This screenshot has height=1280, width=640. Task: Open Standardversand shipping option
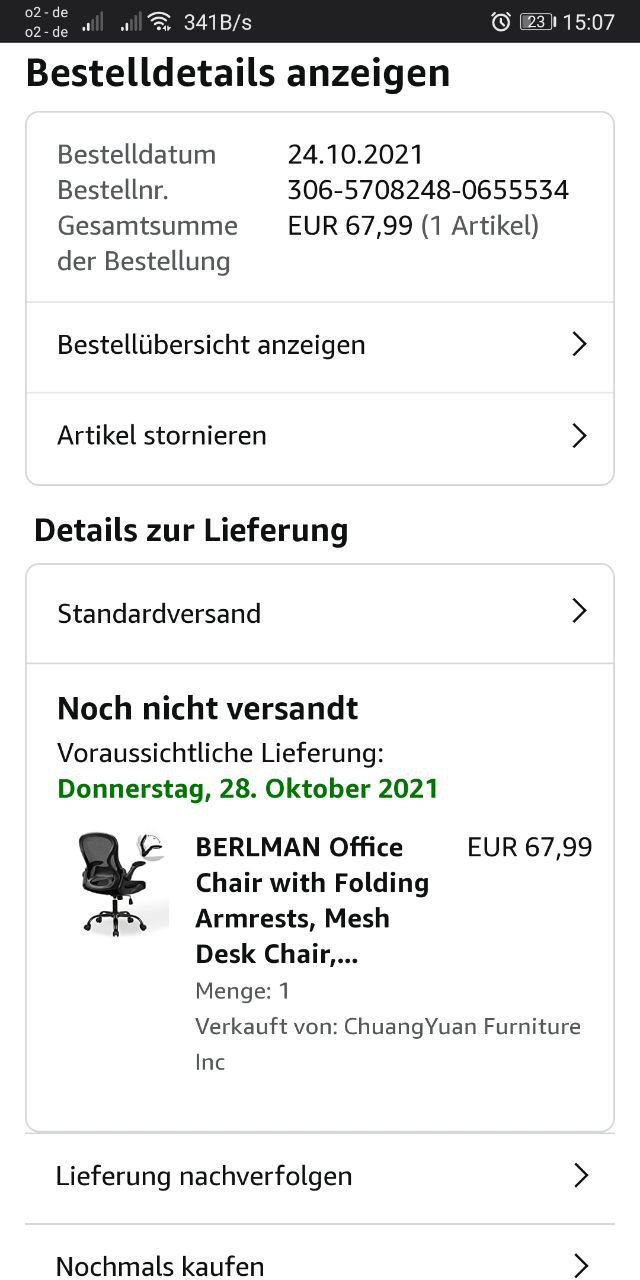[160, 613]
